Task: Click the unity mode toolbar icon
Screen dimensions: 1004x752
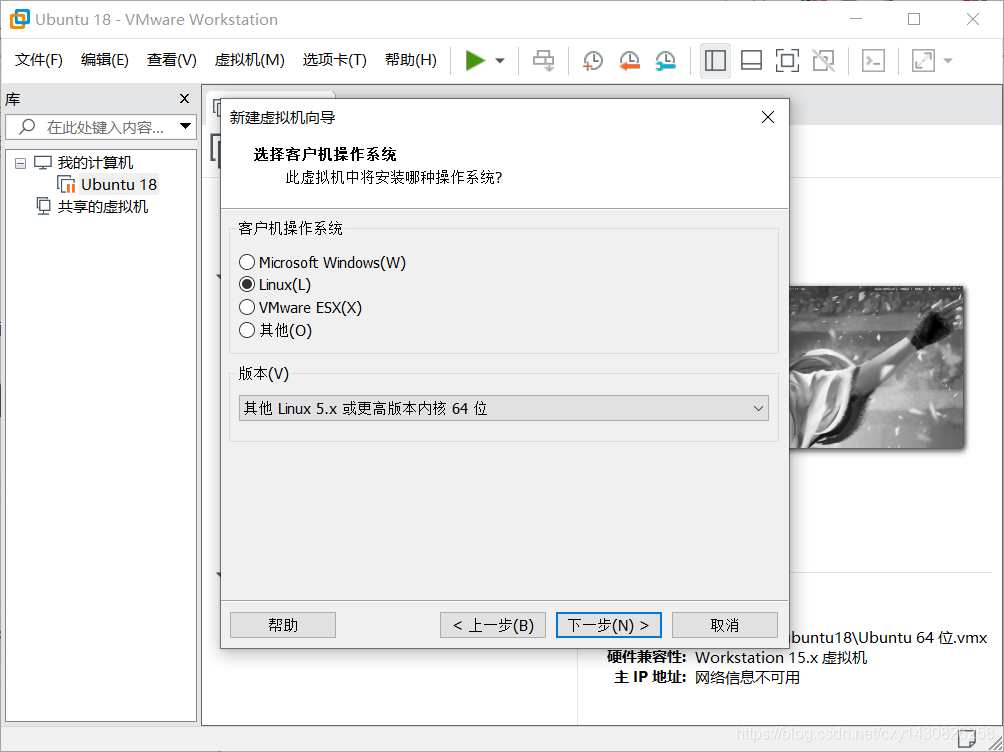Action: coord(823,61)
